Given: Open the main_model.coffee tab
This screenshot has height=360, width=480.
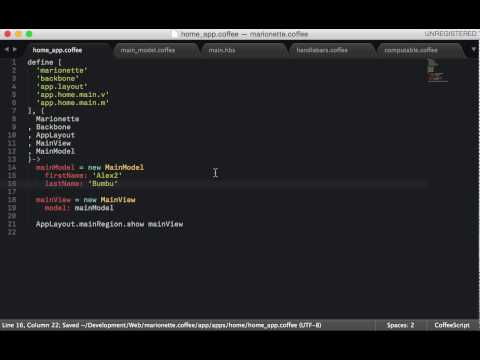Looking at the screenshot, I should pos(148,50).
